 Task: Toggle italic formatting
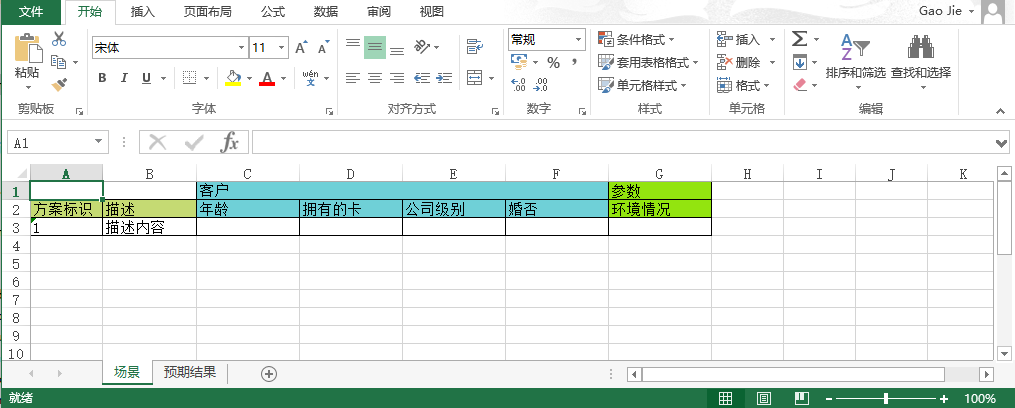(x=124, y=78)
